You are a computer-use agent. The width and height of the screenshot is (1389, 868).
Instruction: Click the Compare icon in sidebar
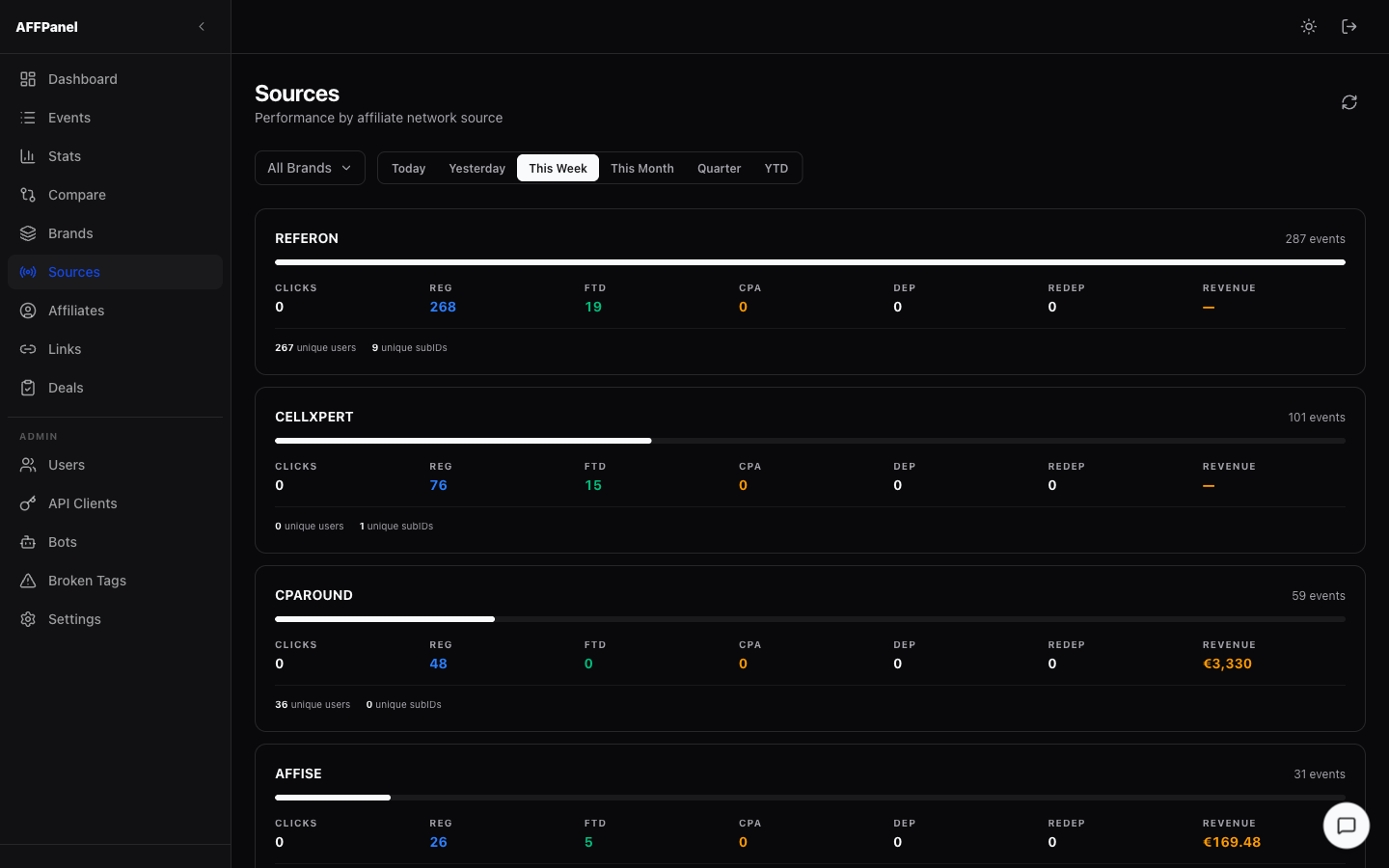[28, 194]
